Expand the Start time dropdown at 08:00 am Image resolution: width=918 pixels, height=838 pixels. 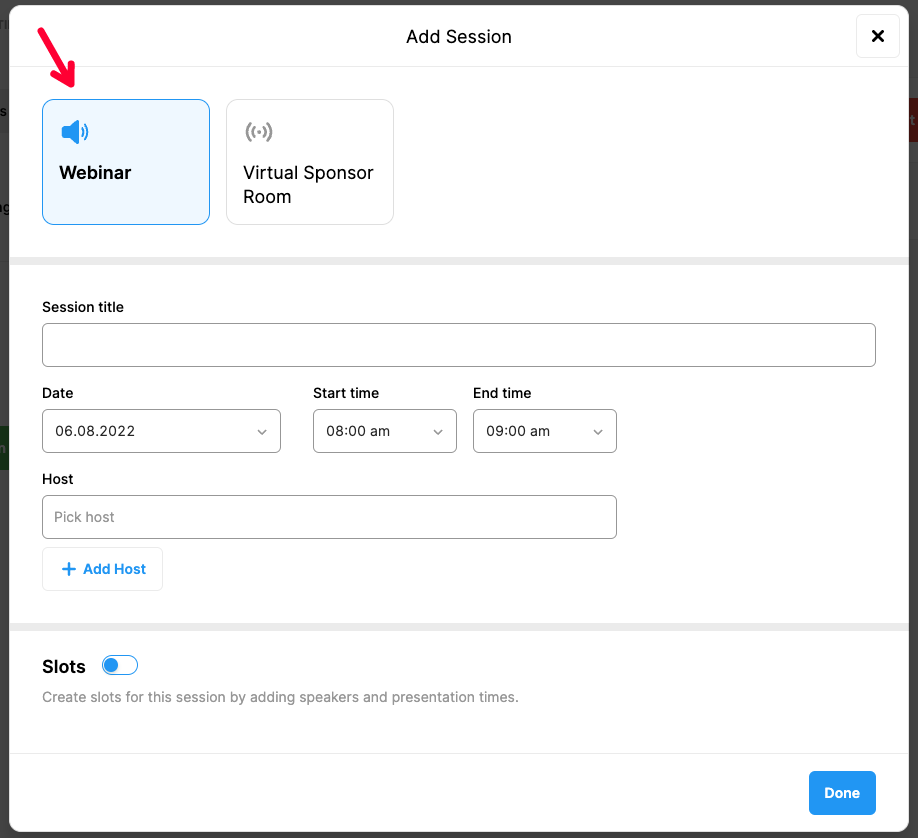click(x=384, y=431)
